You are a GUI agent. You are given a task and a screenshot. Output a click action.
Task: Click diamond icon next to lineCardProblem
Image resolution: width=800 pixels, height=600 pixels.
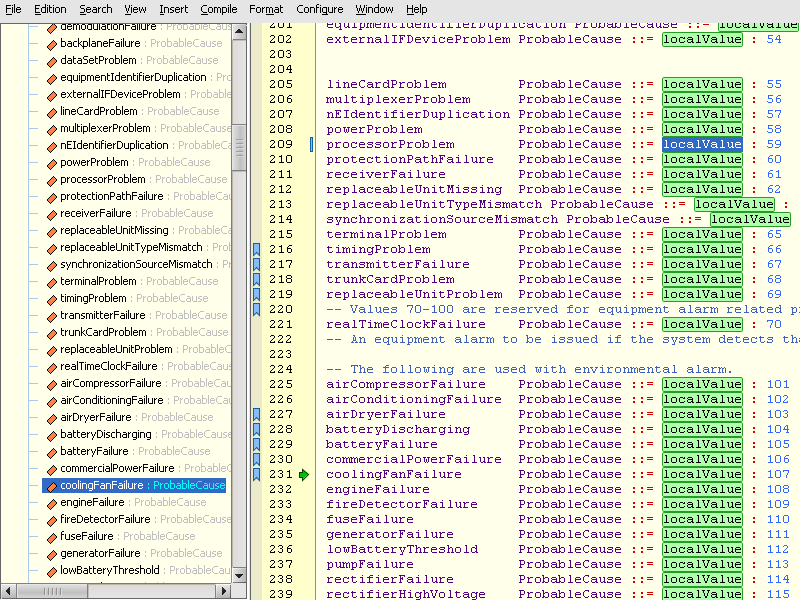(x=52, y=113)
